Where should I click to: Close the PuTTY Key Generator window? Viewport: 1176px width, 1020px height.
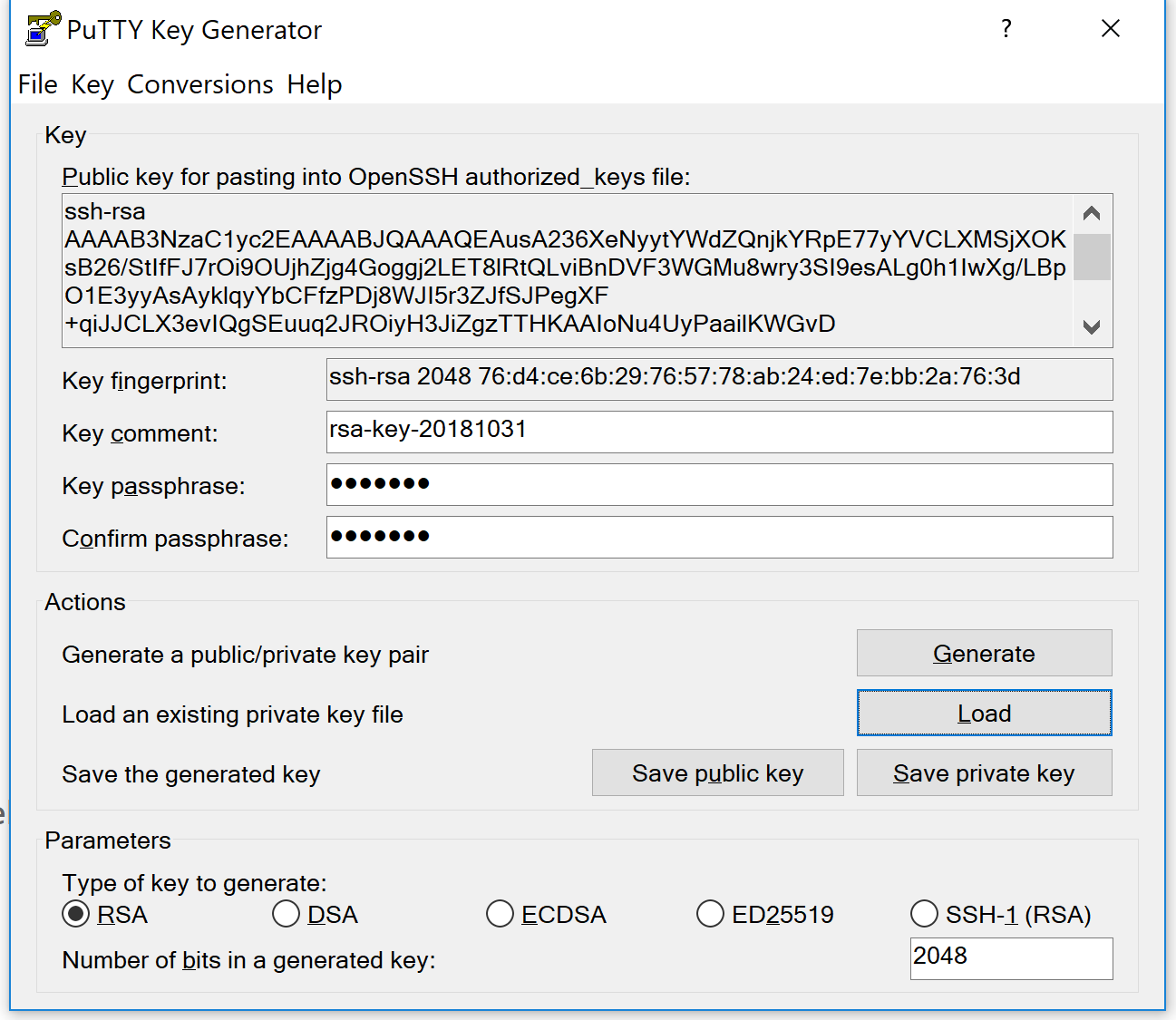click(1110, 29)
